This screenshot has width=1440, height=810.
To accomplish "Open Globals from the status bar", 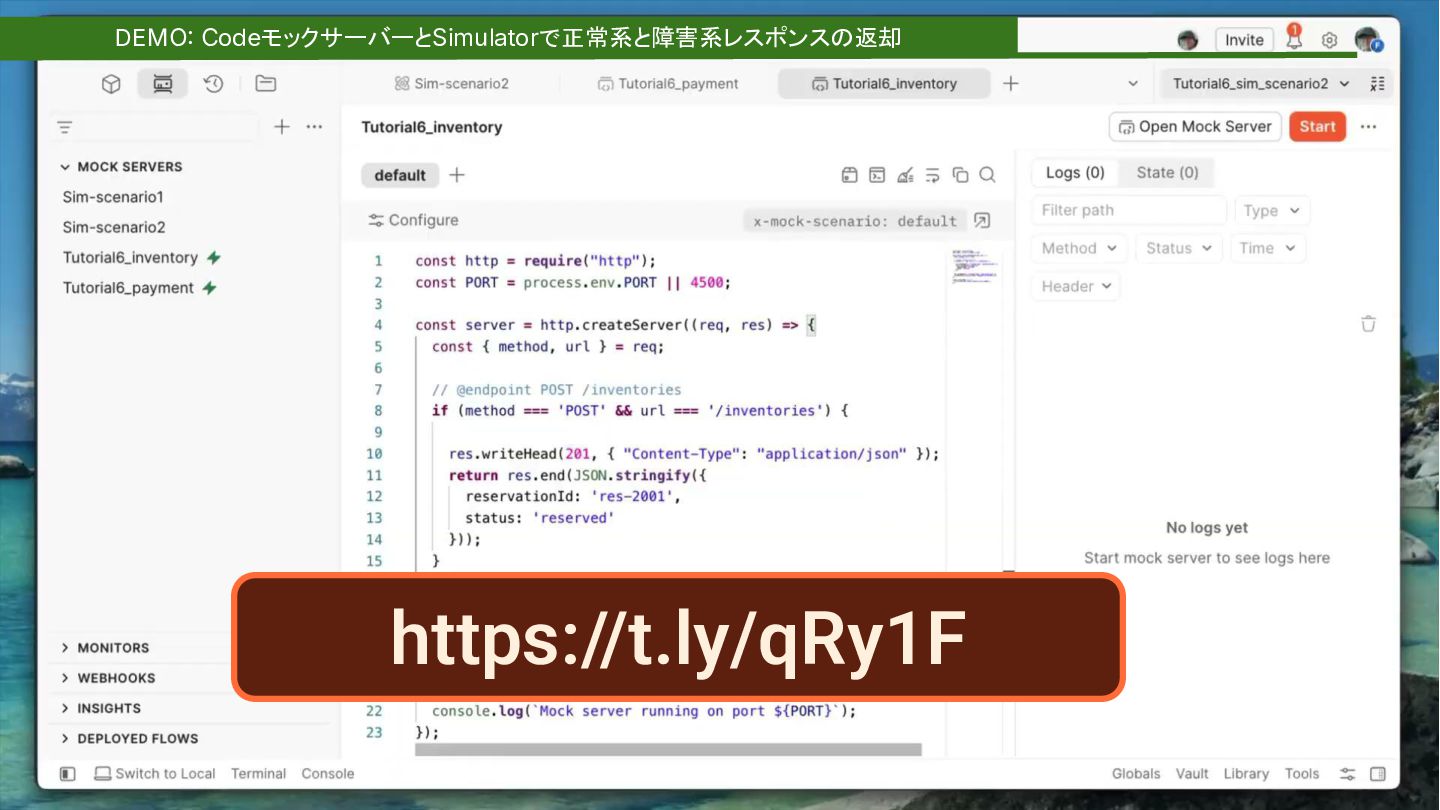I will (1136, 774).
